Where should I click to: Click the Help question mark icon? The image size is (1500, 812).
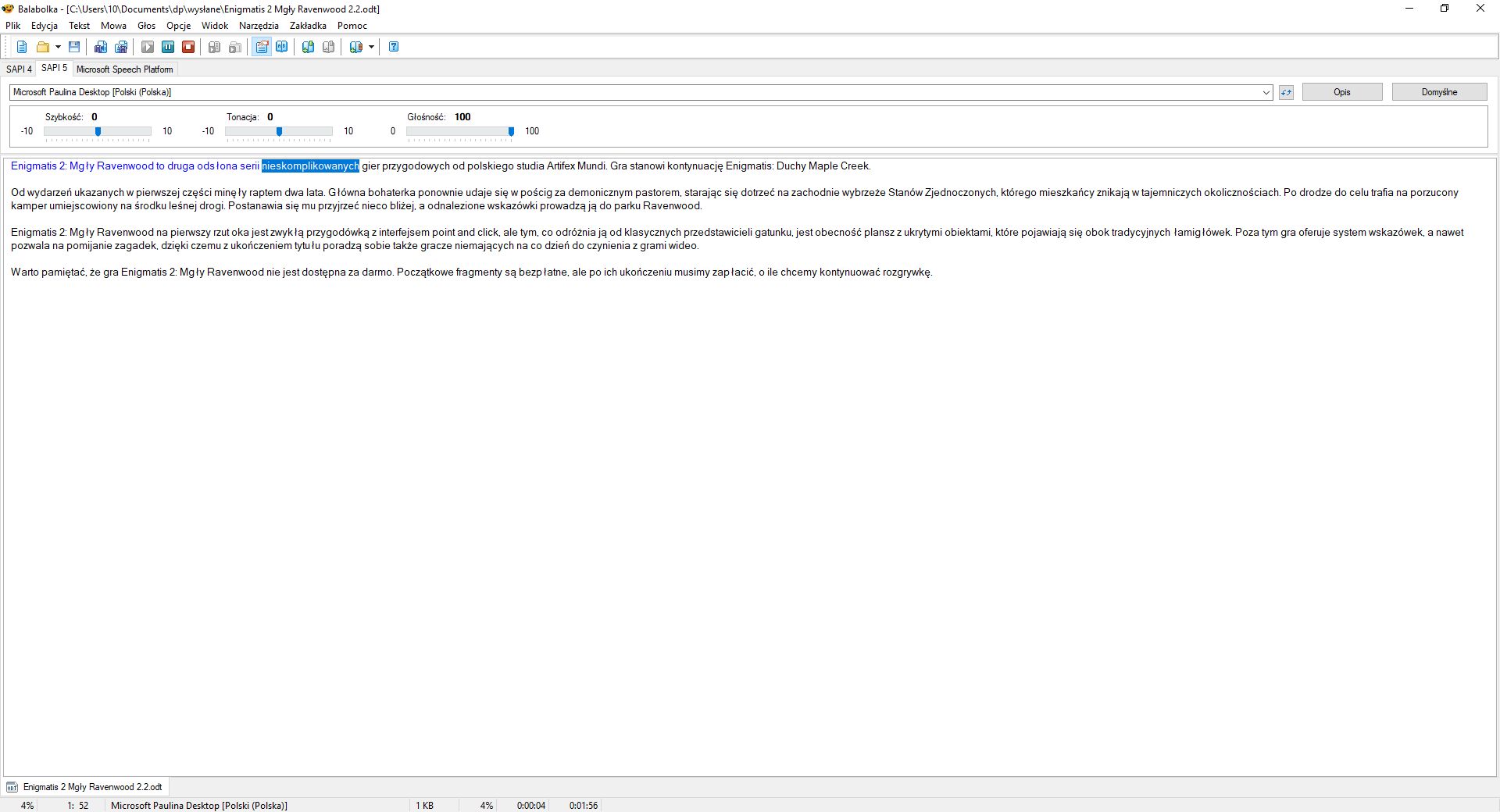[x=394, y=47]
